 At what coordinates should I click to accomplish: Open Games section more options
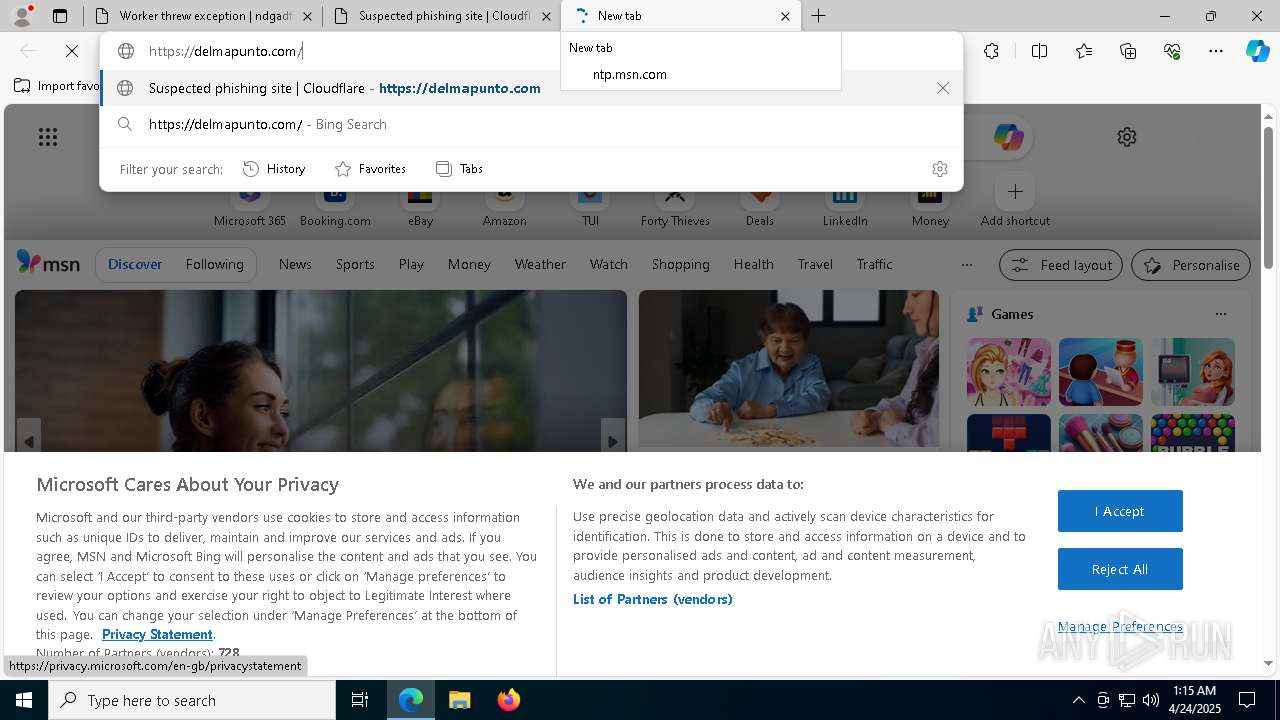1221,314
